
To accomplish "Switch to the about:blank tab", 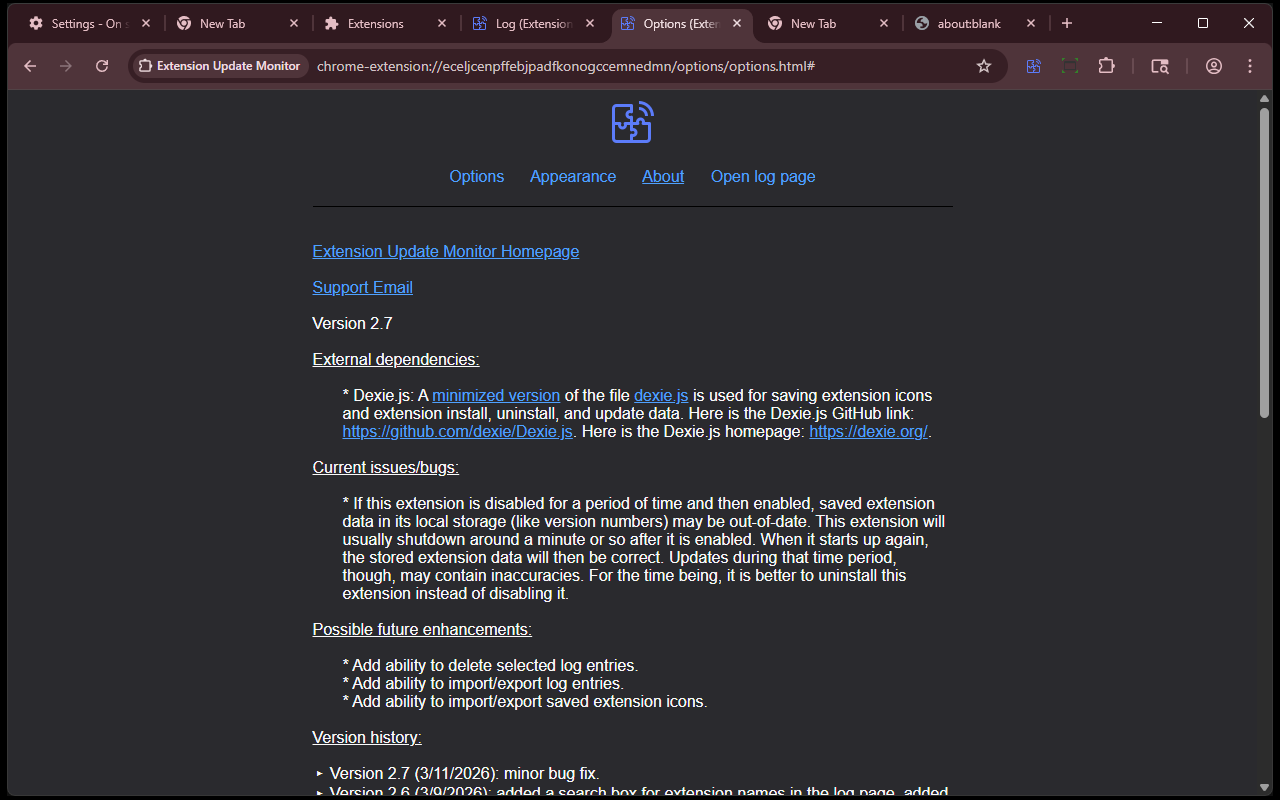I will (x=976, y=23).
